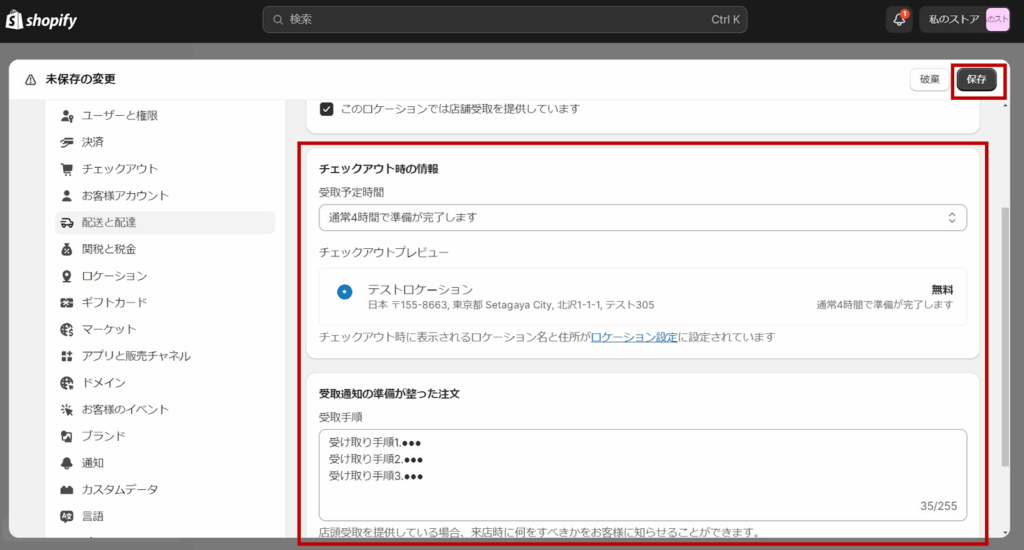The width and height of the screenshot is (1024, 550).
Task: Click the ドメイン globe icon
Action: click(67, 383)
